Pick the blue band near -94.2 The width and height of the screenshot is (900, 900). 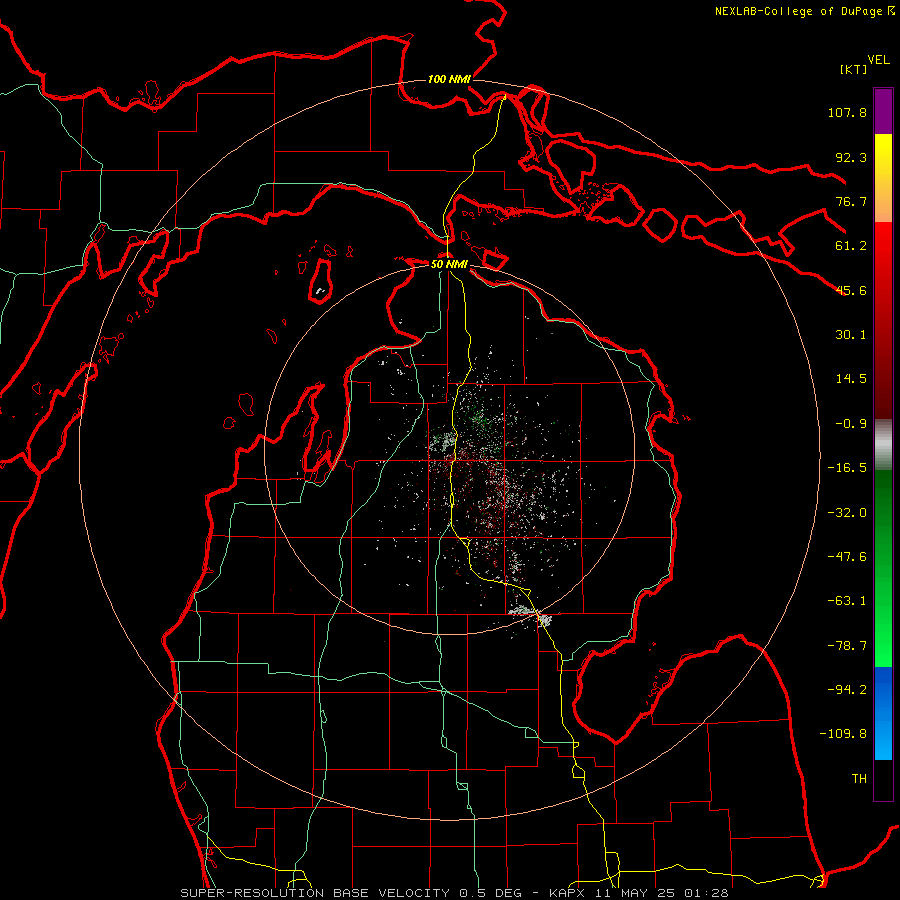[883, 713]
